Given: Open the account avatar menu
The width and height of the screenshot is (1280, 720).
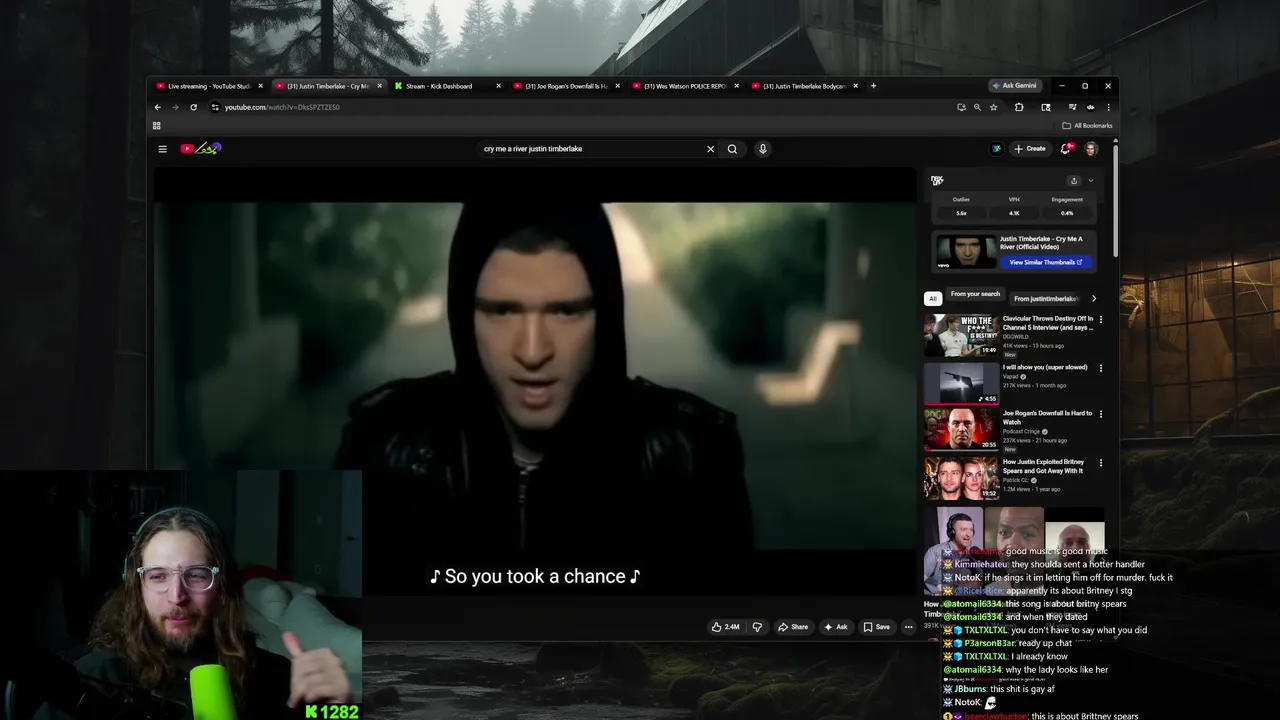Looking at the screenshot, I should pos(1091,149).
